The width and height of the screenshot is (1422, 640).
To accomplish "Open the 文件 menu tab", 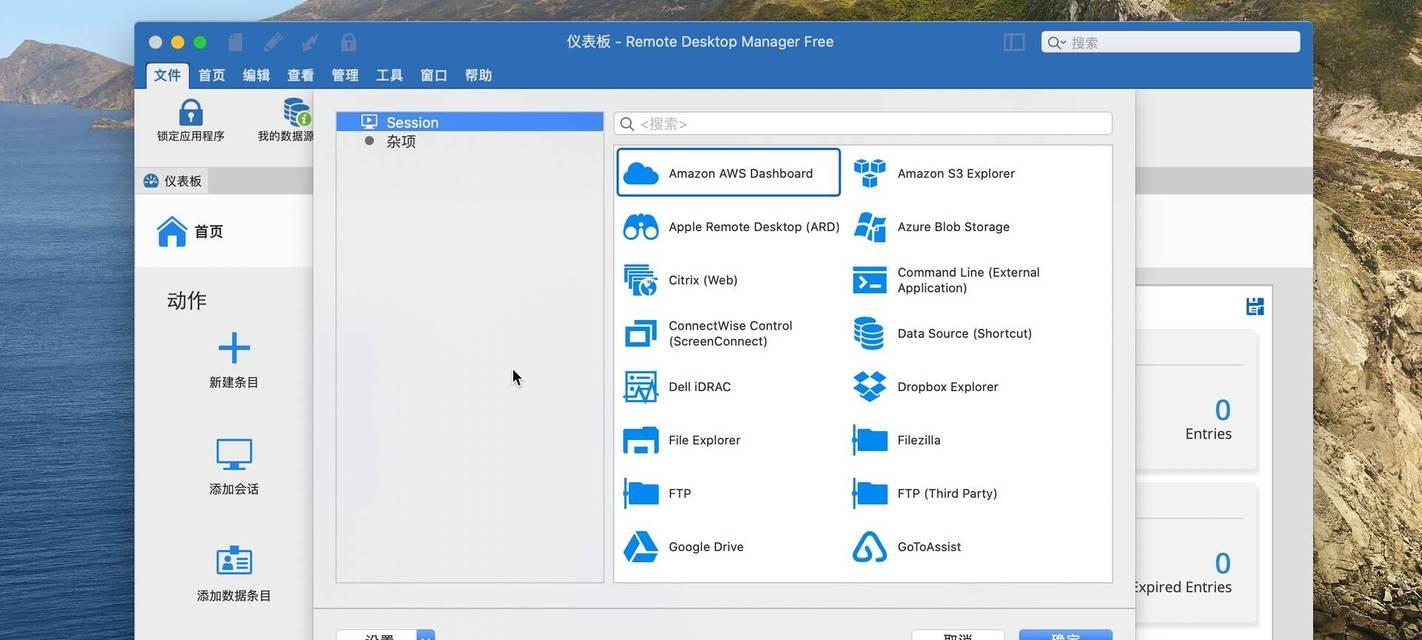I will click(167, 75).
